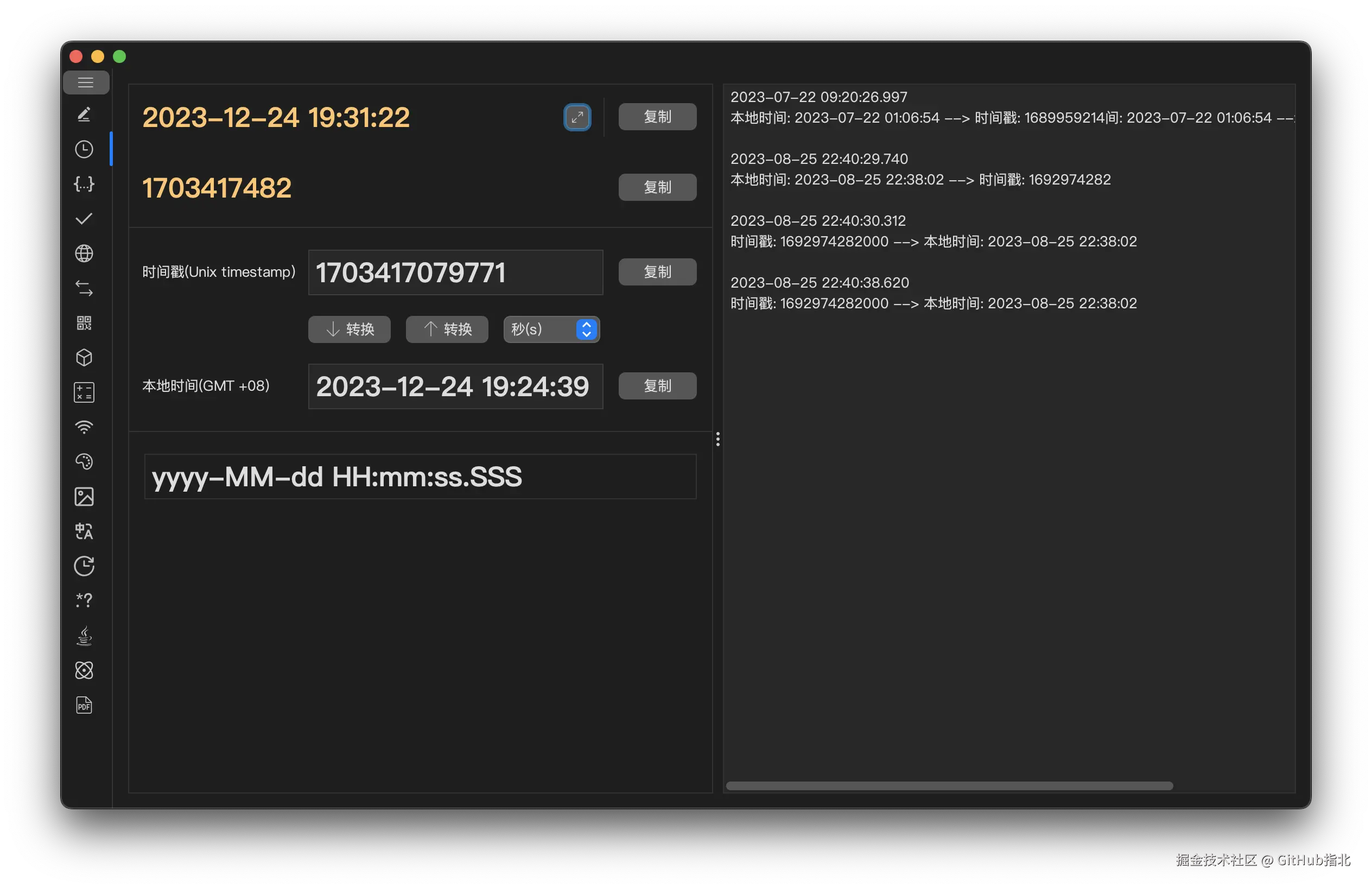Toggle the sidebar hamburger menu
The image size is (1372, 889).
(85, 82)
